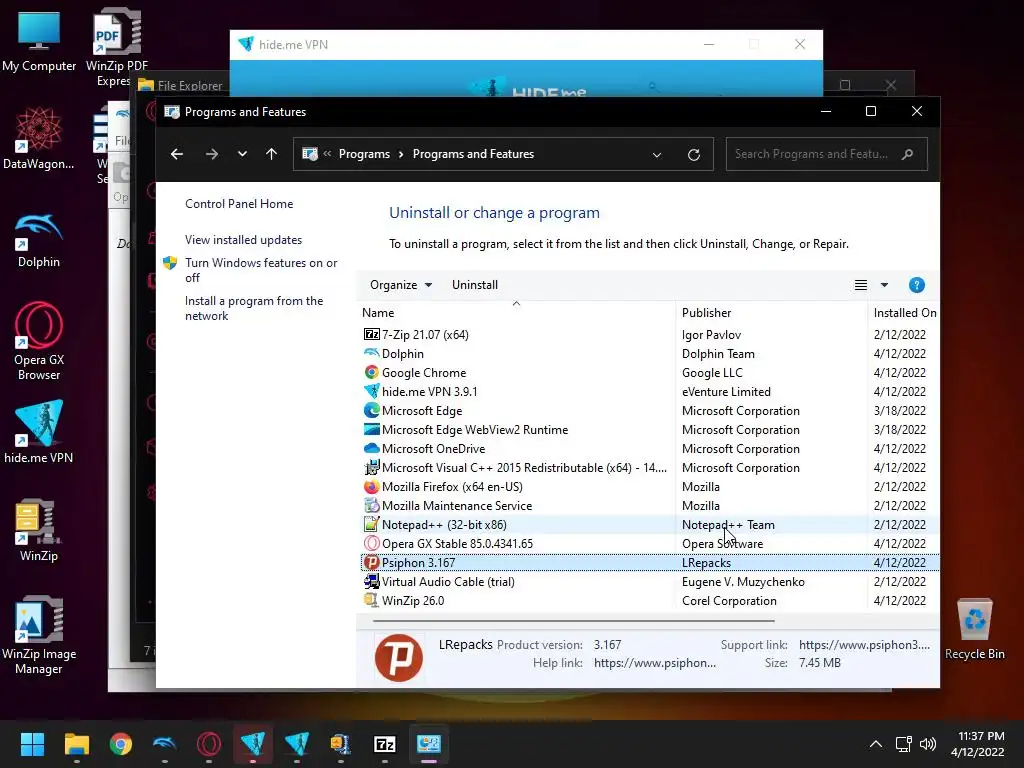The image size is (1024, 768).
Task: Open Control Panel Home link
Action: pyautogui.click(x=239, y=204)
